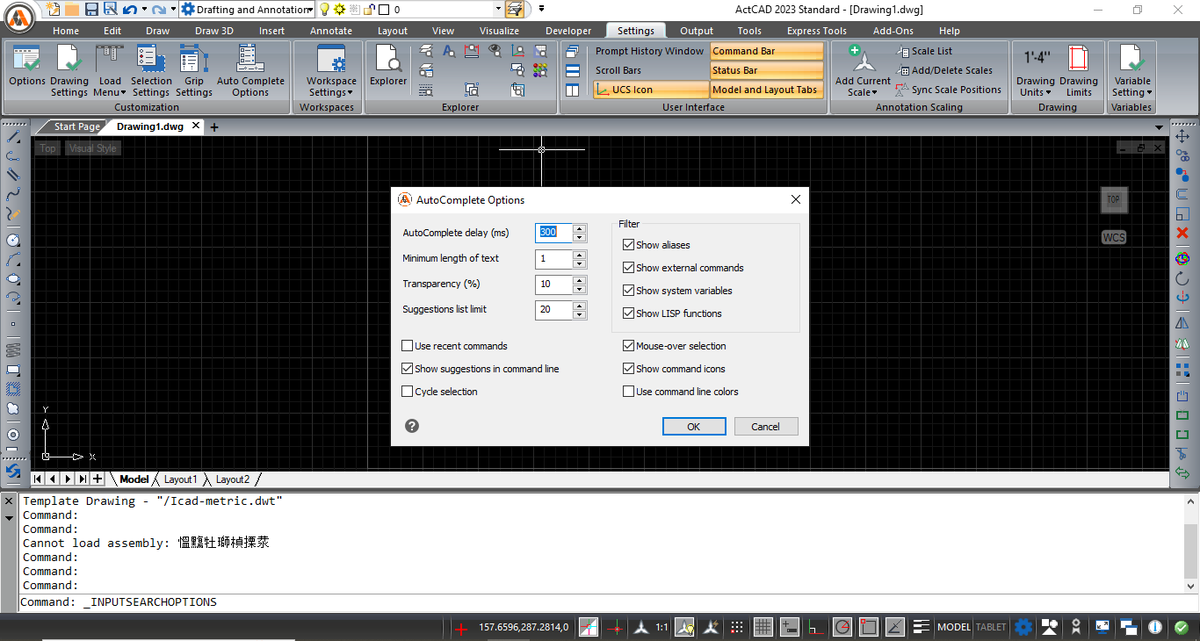The height and width of the screenshot is (641, 1200).
Task: Click the green checkmark icon in status bar
Action: (1182, 627)
